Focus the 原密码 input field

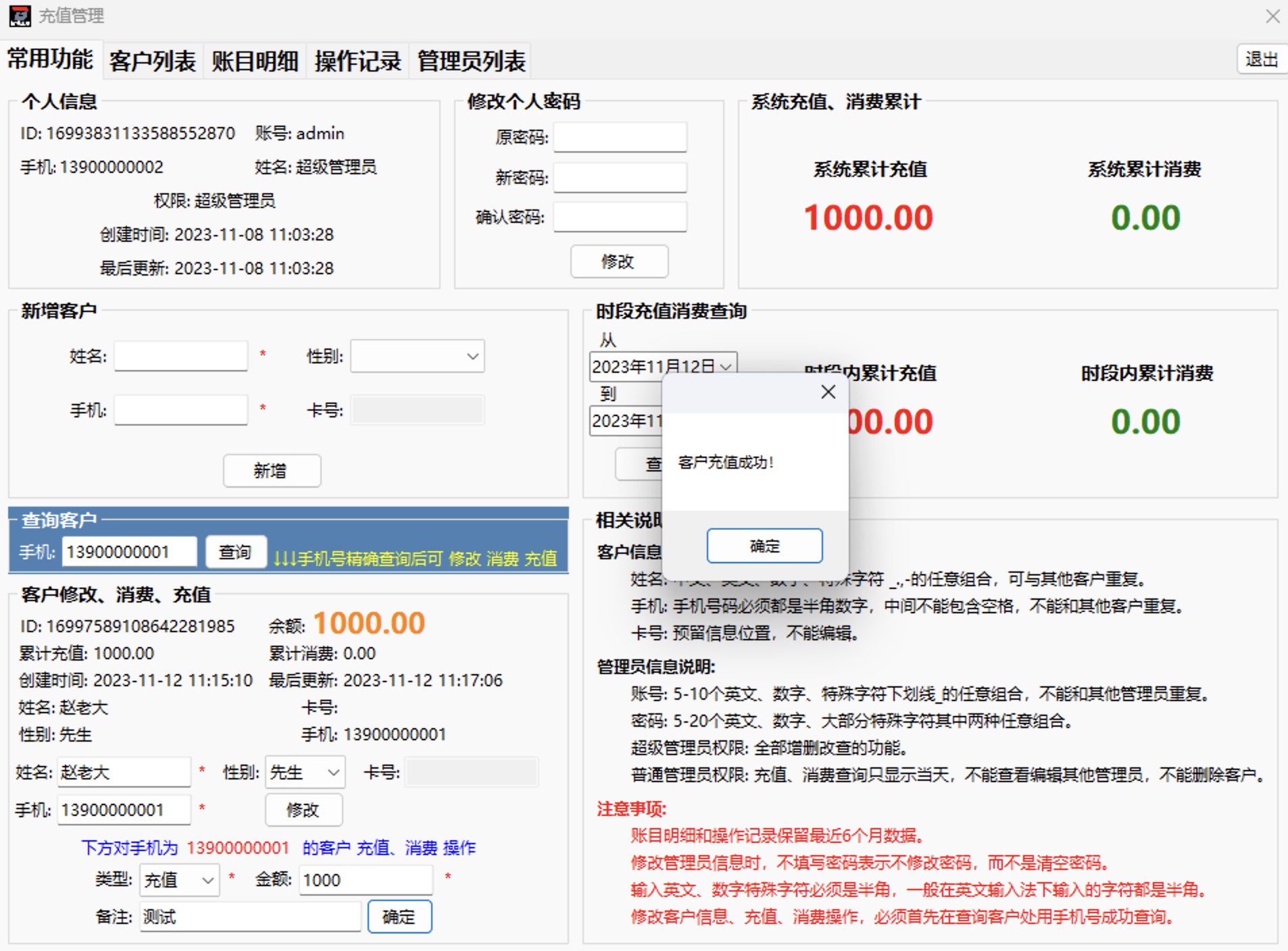tap(620, 137)
